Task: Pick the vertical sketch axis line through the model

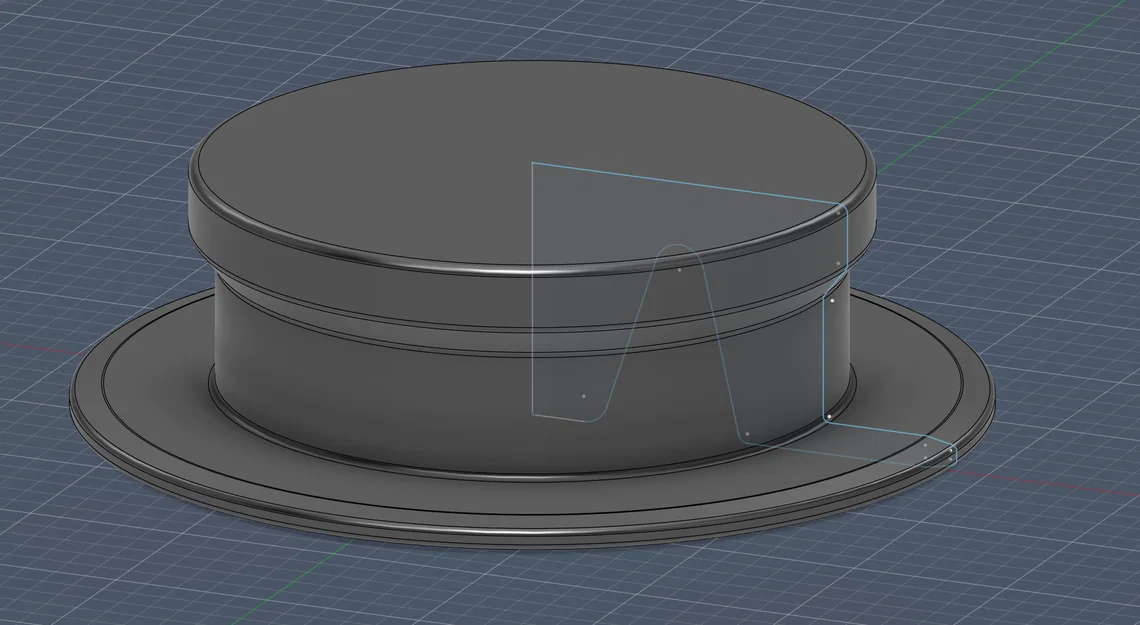Action: coord(533,291)
